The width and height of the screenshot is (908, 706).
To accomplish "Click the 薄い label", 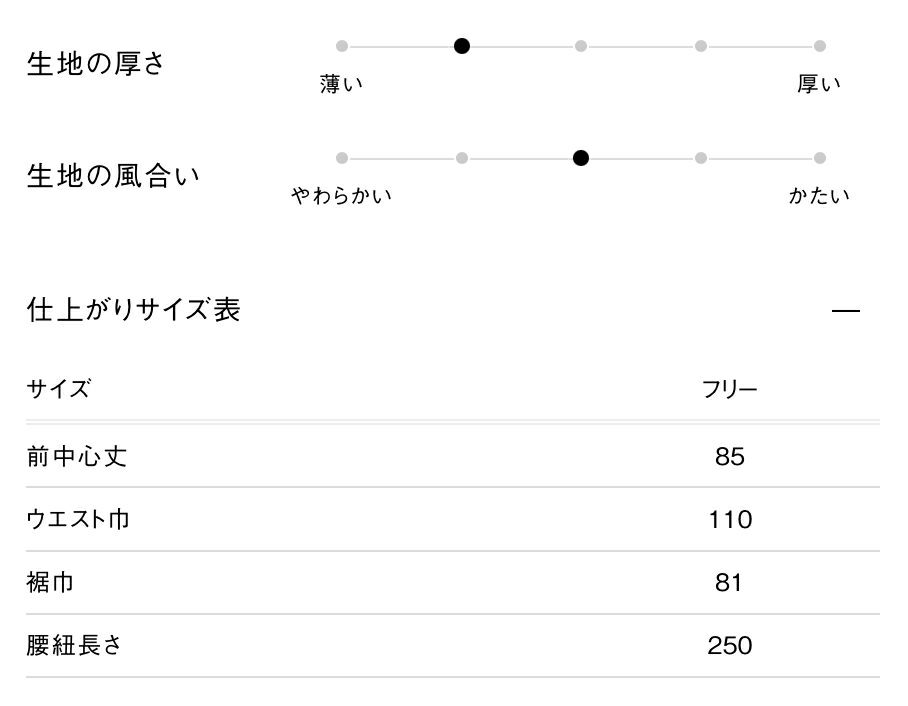I will click(341, 84).
